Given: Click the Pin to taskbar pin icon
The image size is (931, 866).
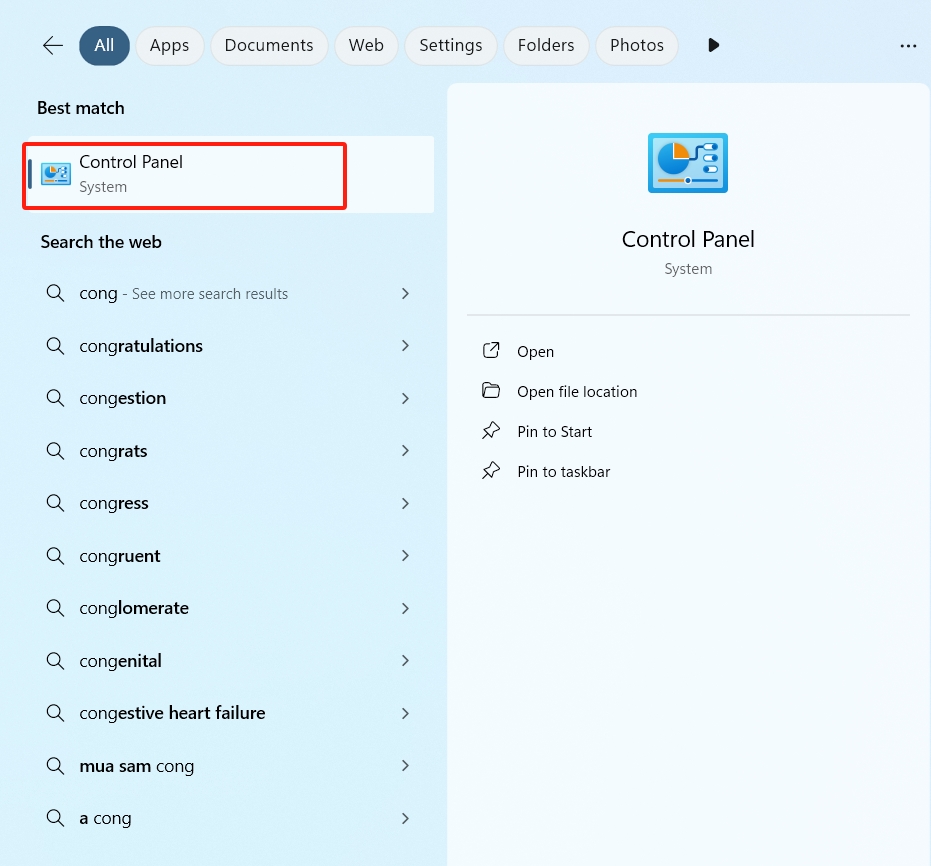Looking at the screenshot, I should click(491, 471).
